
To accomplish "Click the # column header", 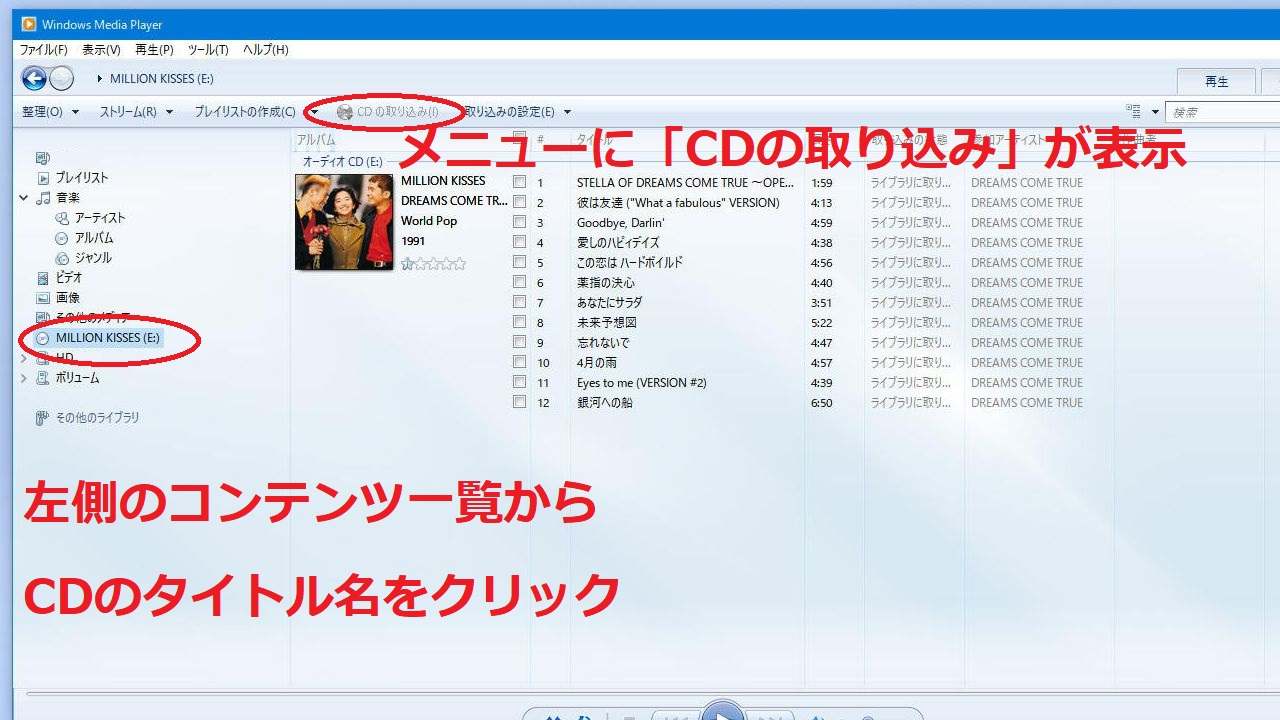I will [540, 140].
